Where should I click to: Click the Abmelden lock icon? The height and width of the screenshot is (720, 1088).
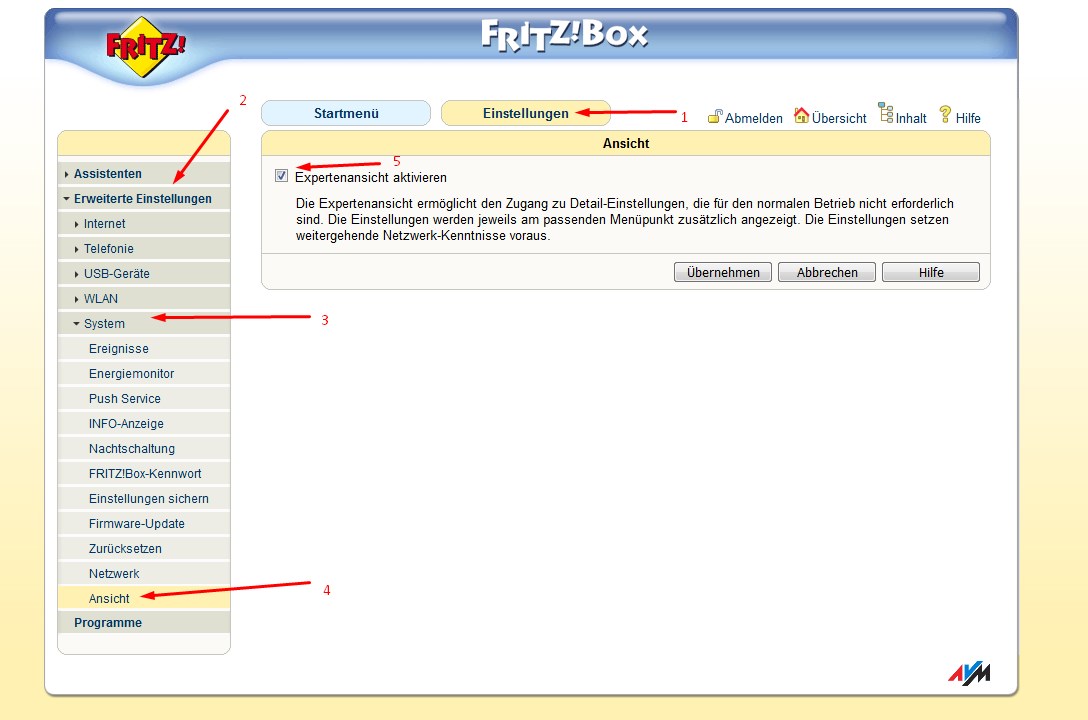pos(715,117)
